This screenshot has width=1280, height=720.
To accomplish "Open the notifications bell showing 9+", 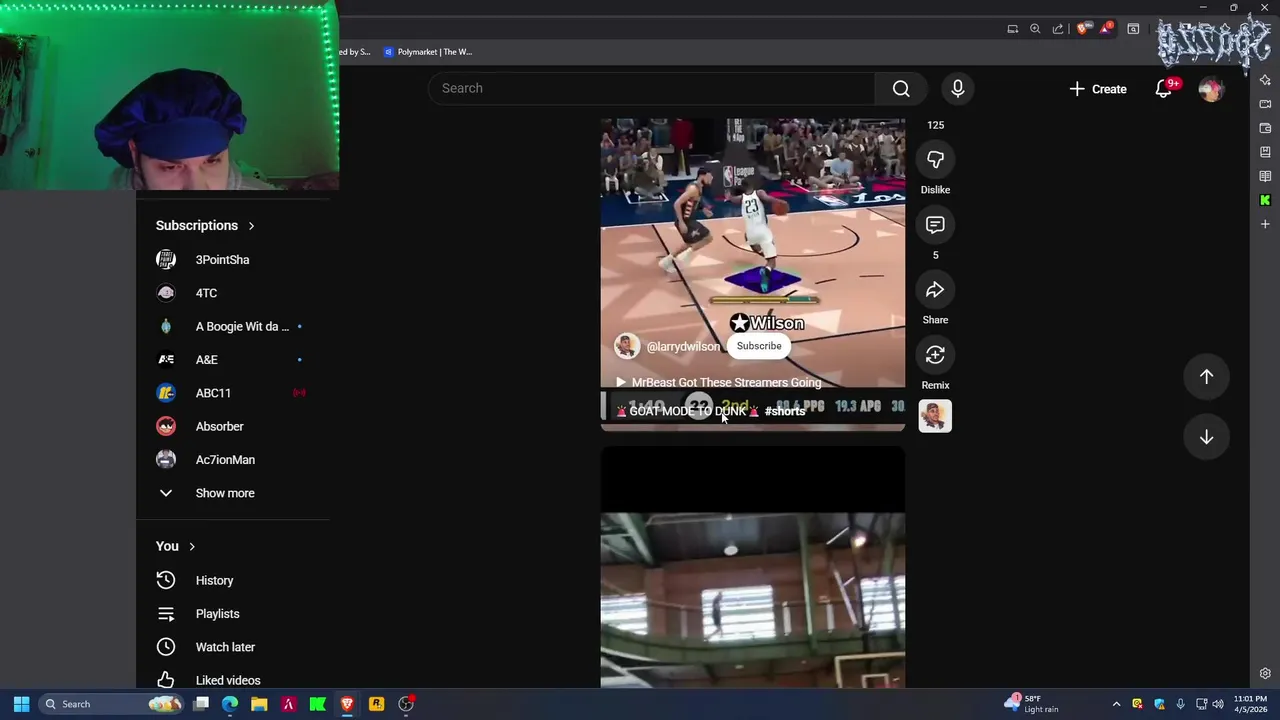I will click(x=1164, y=89).
